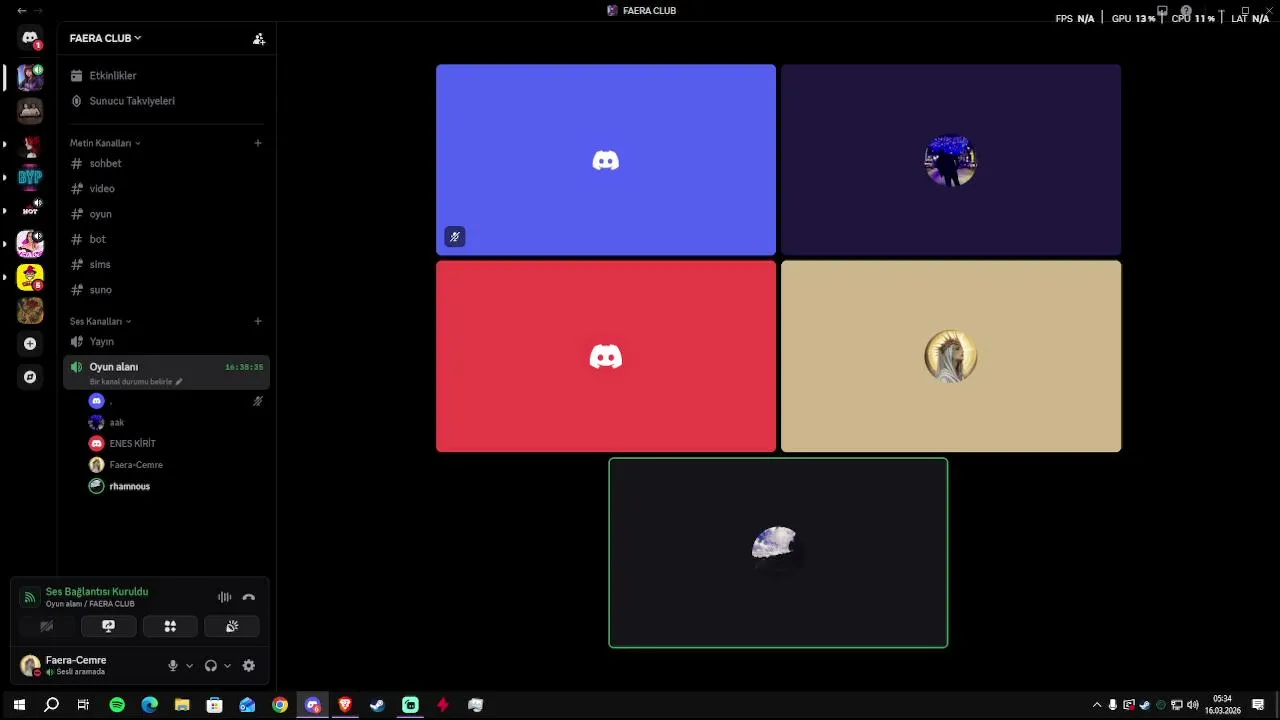Show hidden system tray icons
The width and height of the screenshot is (1280, 720).
tap(1097, 705)
